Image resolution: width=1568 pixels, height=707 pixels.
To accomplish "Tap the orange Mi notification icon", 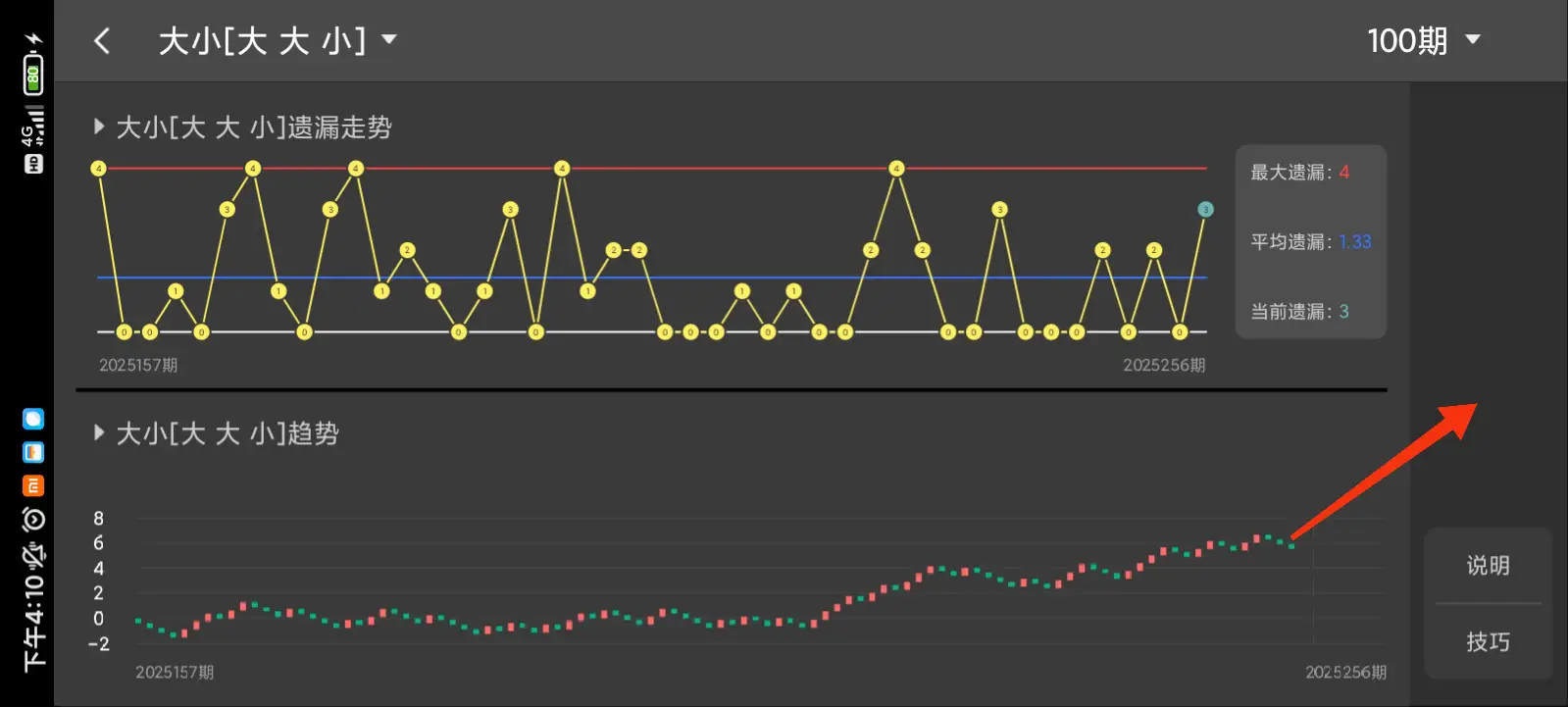I will (x=33, y=485).
